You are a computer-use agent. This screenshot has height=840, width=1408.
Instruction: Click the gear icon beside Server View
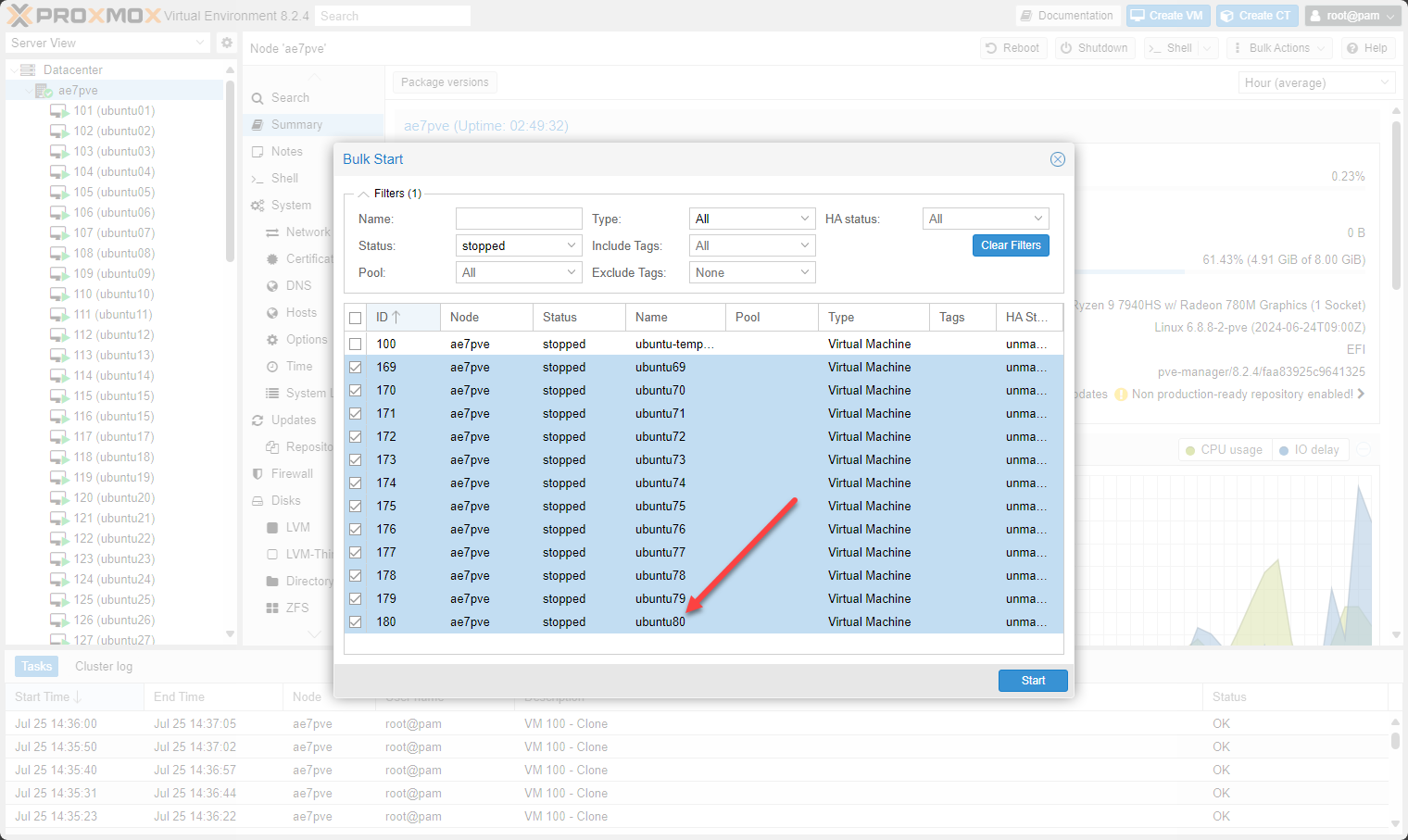coord(227,43)
